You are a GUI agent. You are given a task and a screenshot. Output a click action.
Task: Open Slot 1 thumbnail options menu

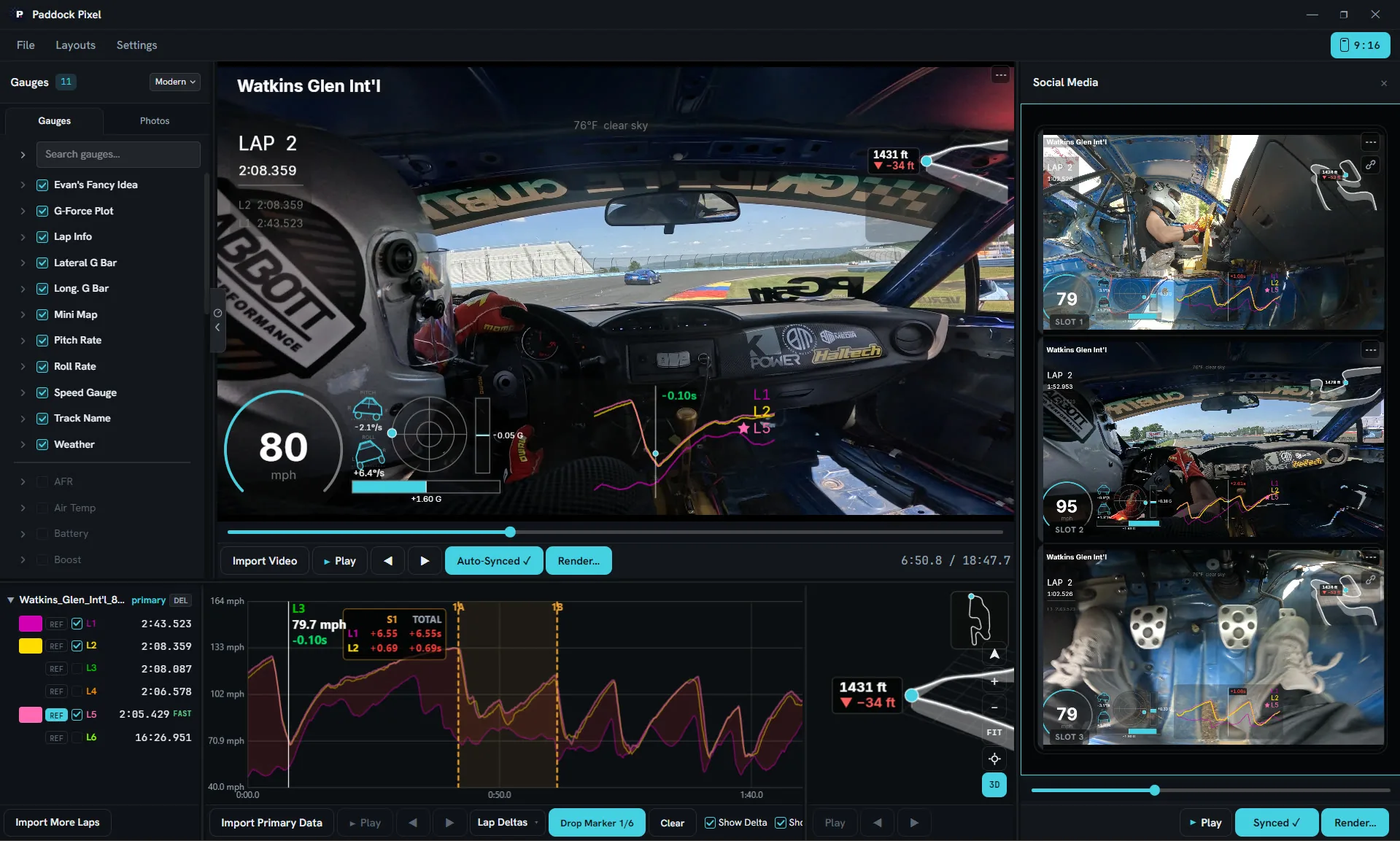click(x=1371, y=142)
